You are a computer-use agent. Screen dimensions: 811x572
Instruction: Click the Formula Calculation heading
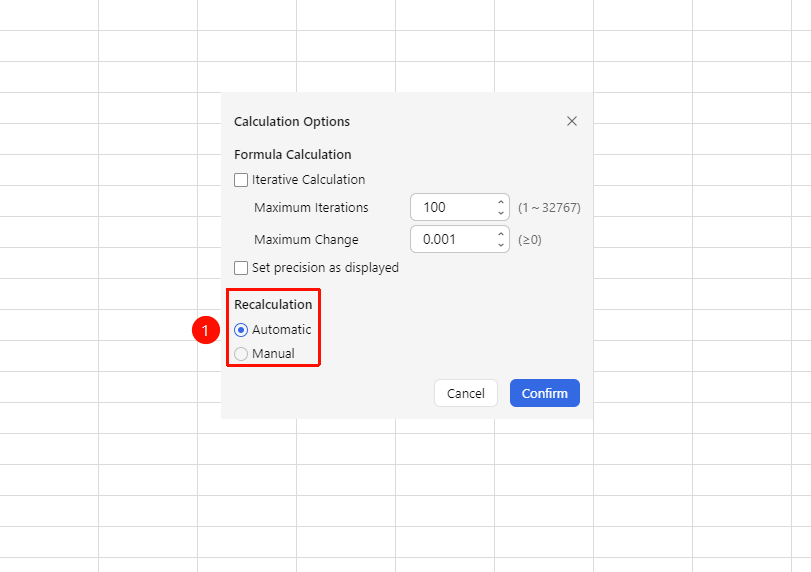[293, 155]
